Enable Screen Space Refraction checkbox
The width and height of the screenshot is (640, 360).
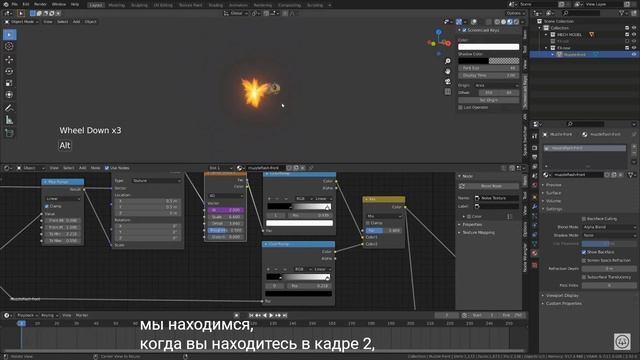[x=584, y=260]
